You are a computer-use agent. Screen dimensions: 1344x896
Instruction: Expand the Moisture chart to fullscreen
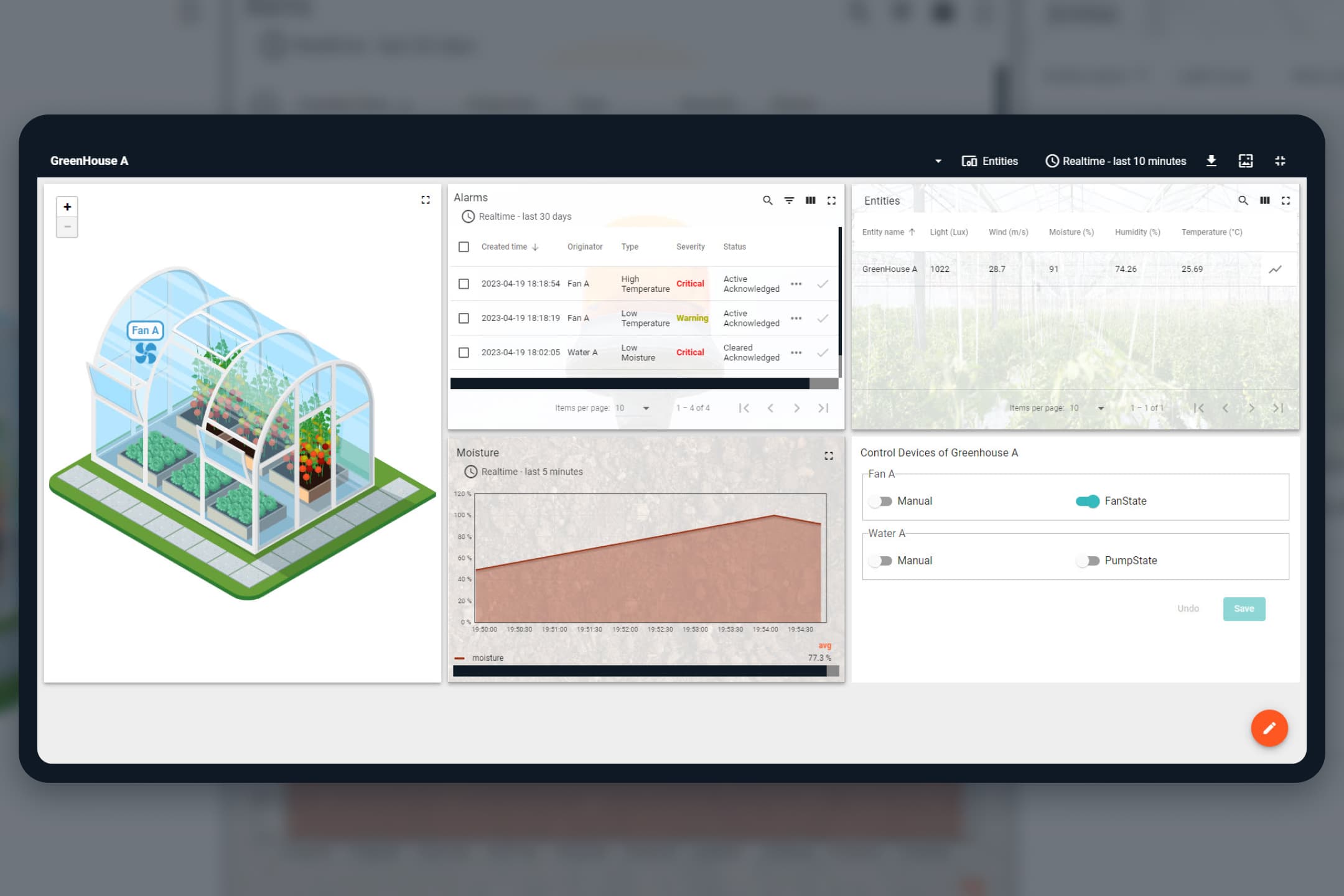[829, 456]
